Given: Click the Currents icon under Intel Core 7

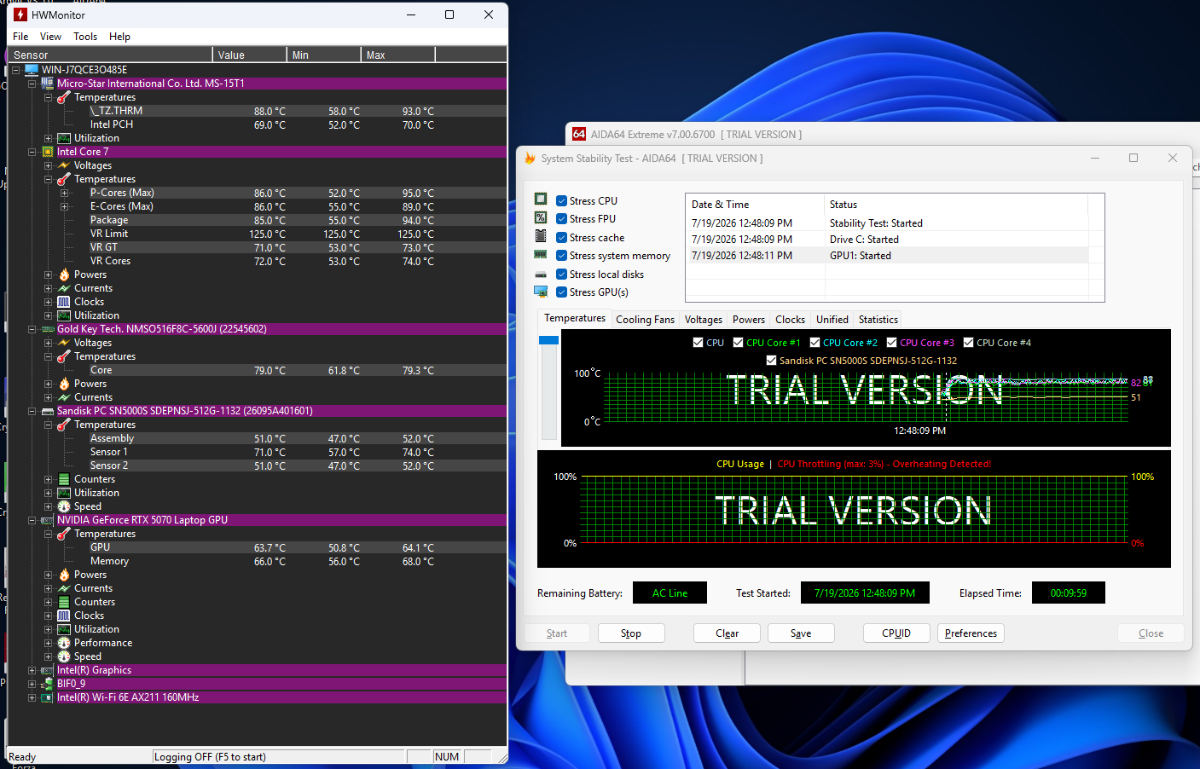Looking at the screenshot, I should [64, 288].
